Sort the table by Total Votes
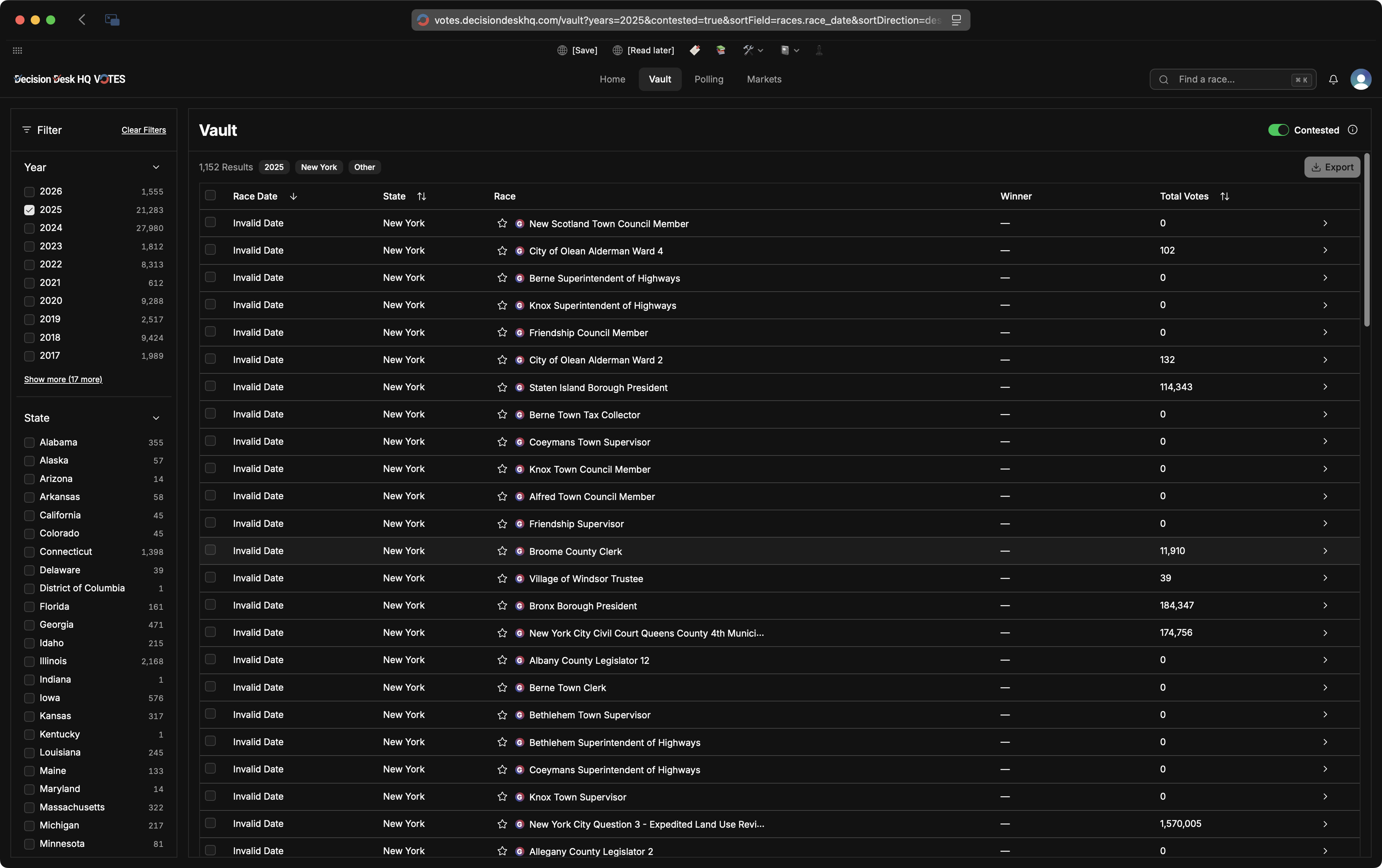 (x=1225, y=196)
